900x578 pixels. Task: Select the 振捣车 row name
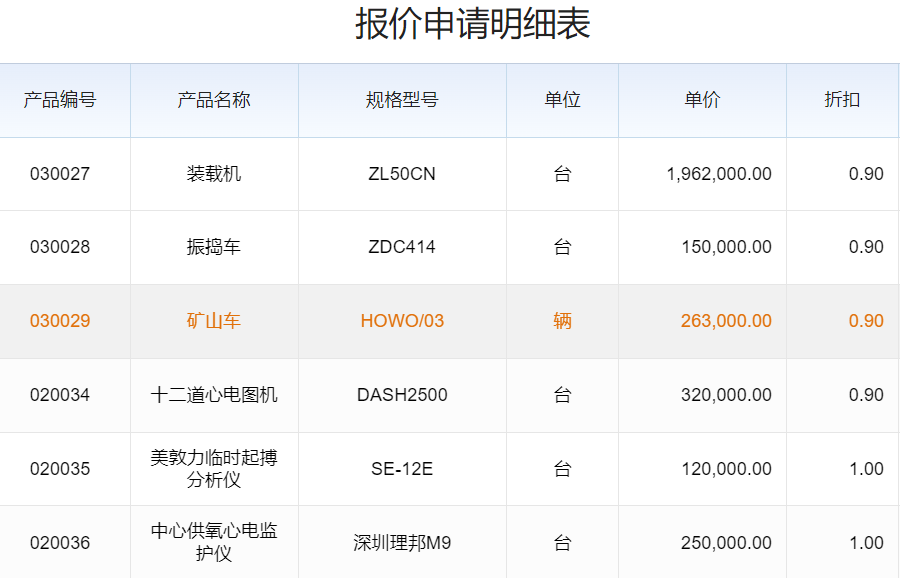click(214, 247)
